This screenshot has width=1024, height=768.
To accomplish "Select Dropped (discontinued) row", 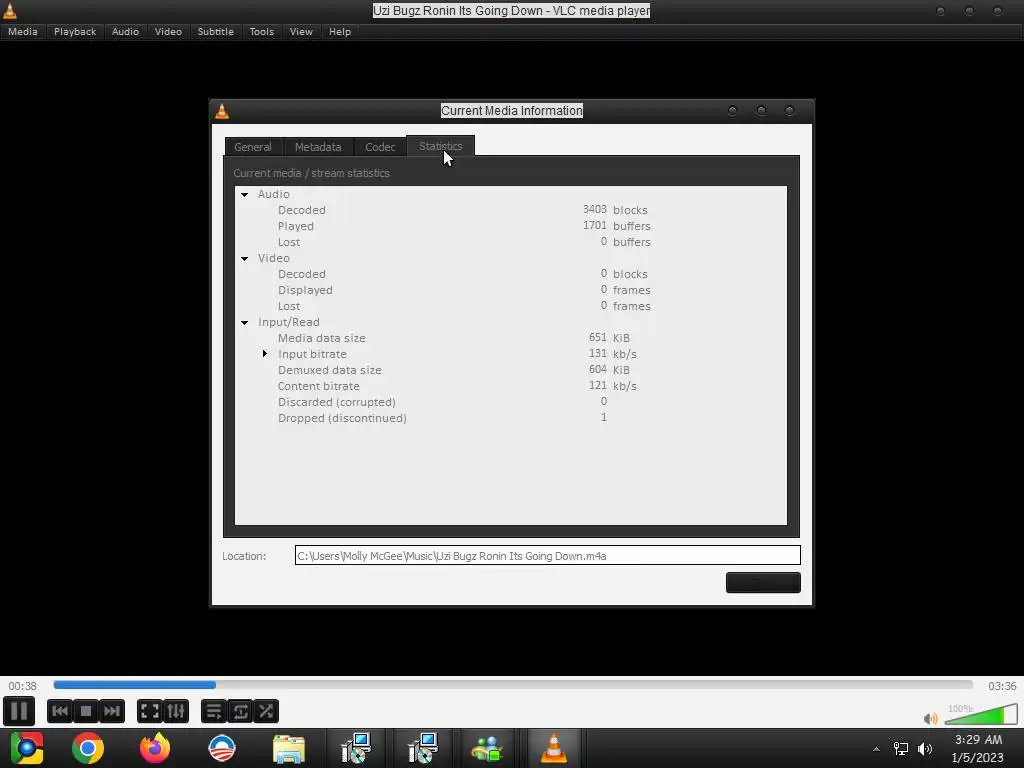I will pyautogui.click(x=511, y=418).
